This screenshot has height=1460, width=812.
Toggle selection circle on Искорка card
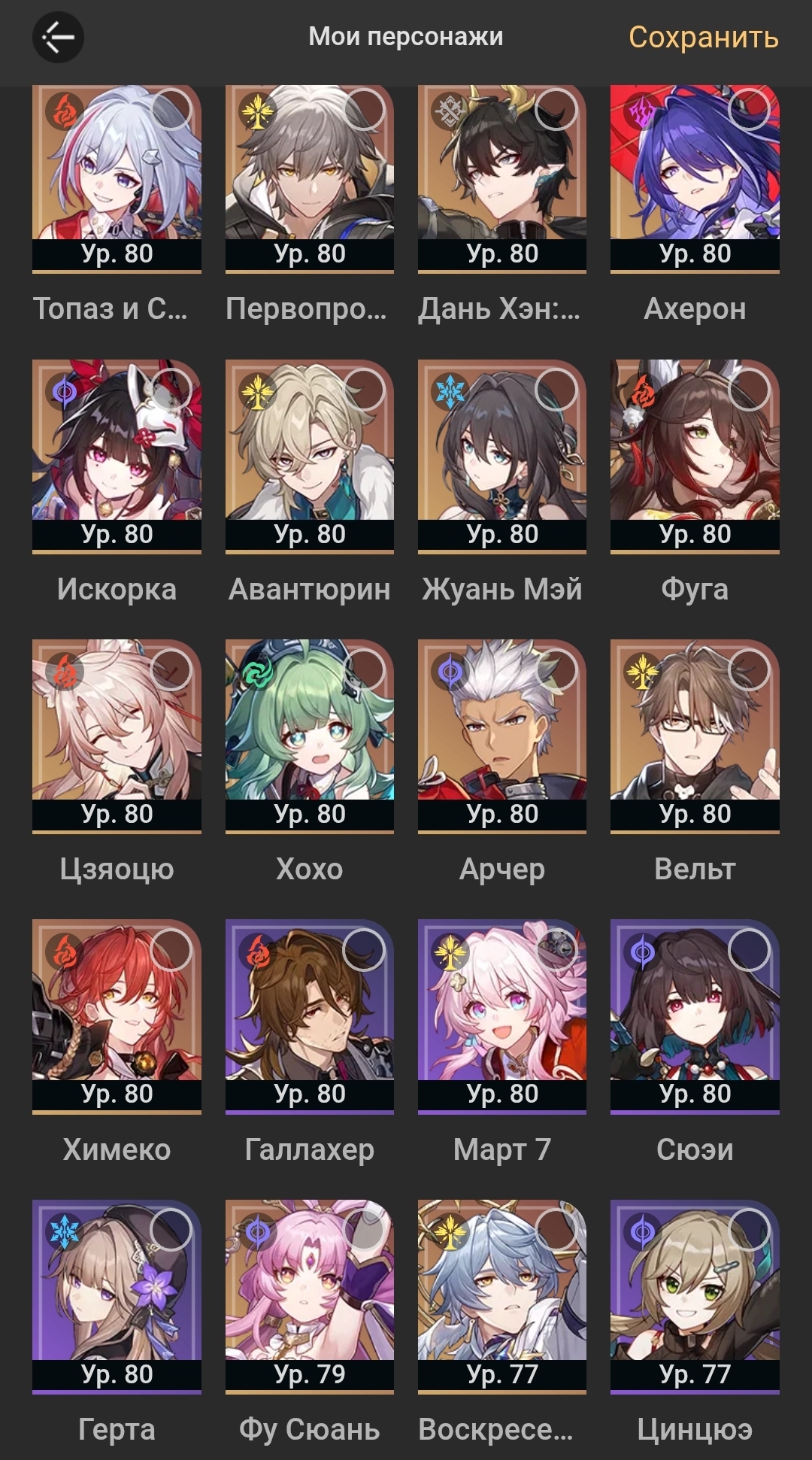point(171,390)
